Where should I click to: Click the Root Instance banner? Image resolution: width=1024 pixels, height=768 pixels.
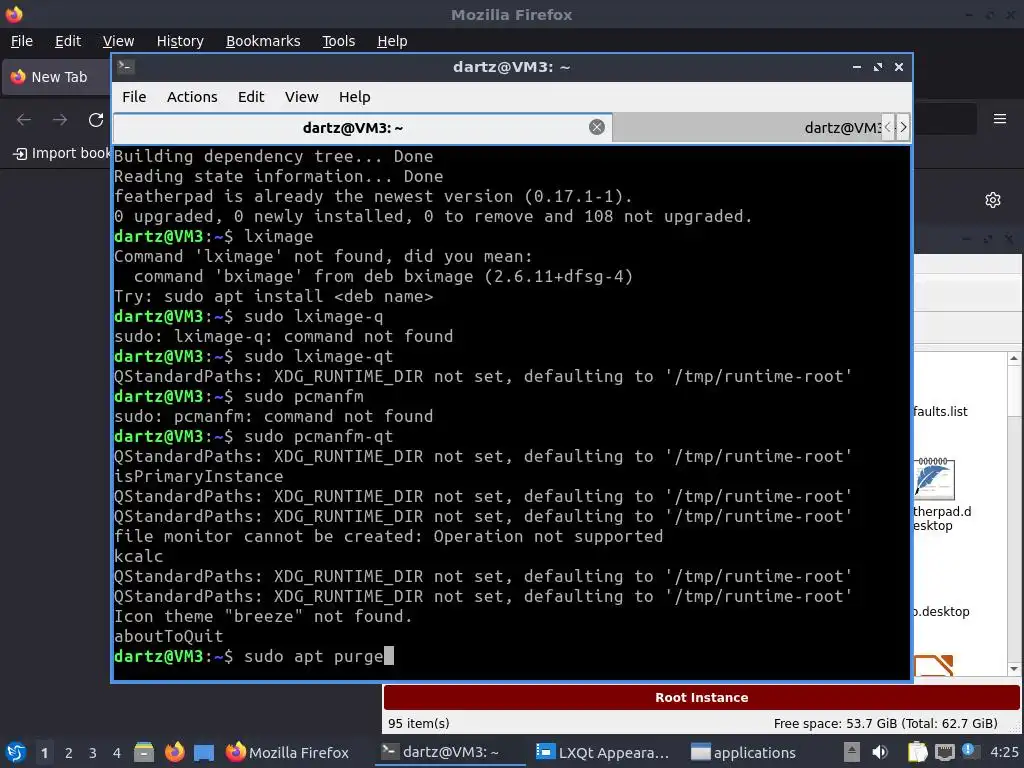click(x=701, y=697)
